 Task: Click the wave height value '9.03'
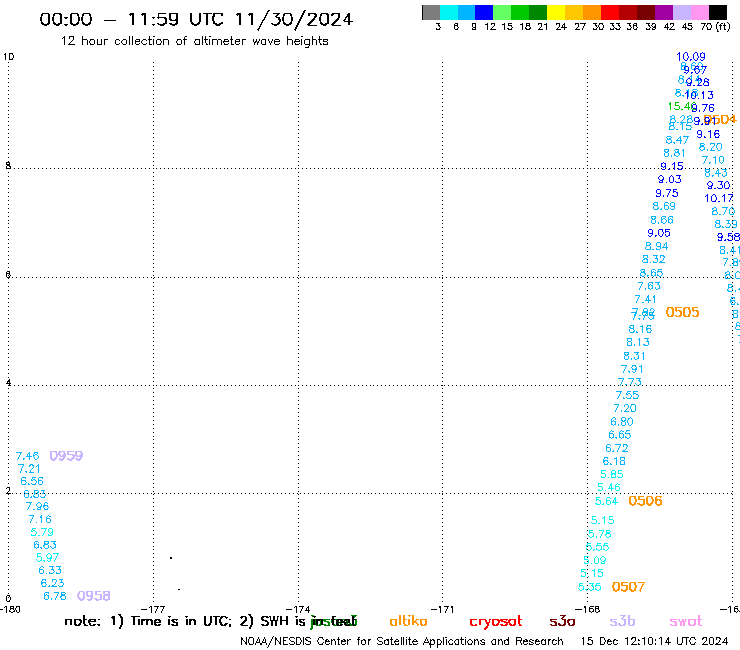coord(670,179)
